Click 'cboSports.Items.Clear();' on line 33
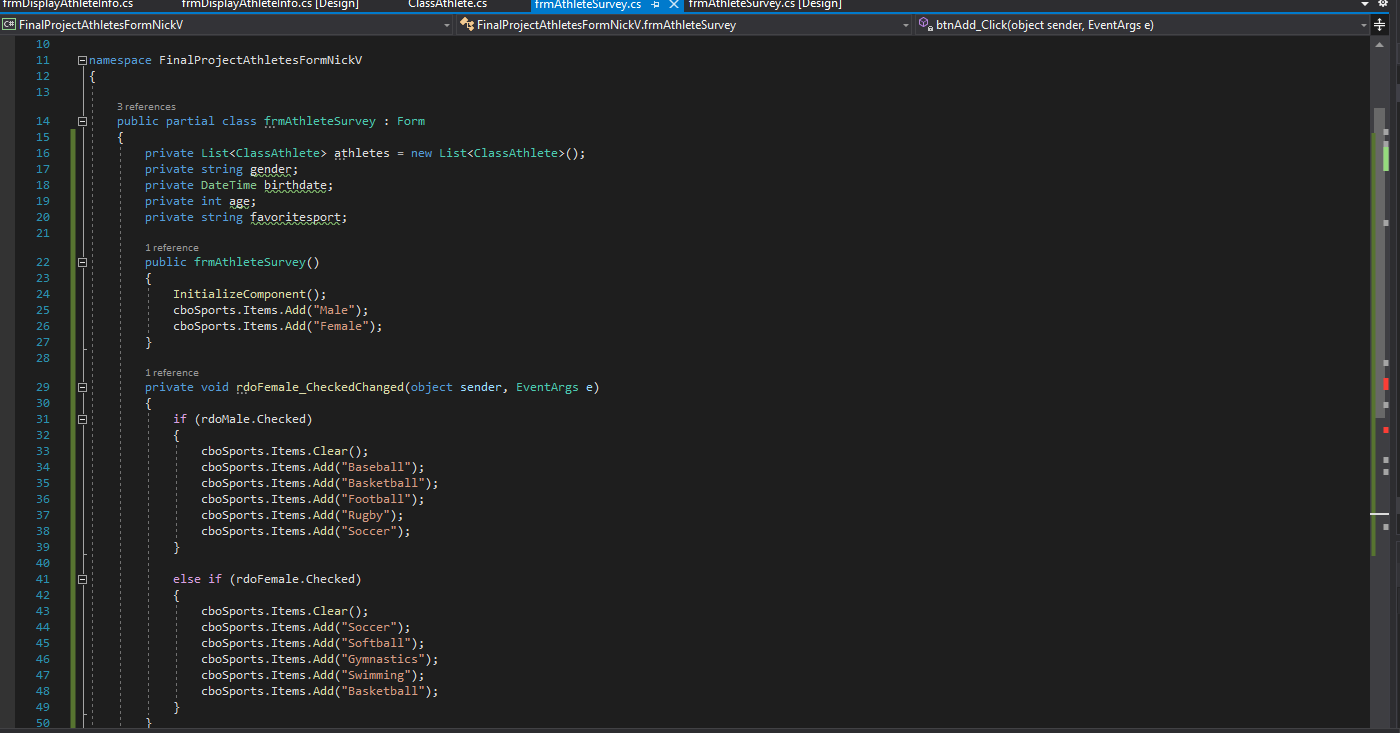Image resolution: width=1400 pixels, height=733 pixels. [x=285, y=452]
